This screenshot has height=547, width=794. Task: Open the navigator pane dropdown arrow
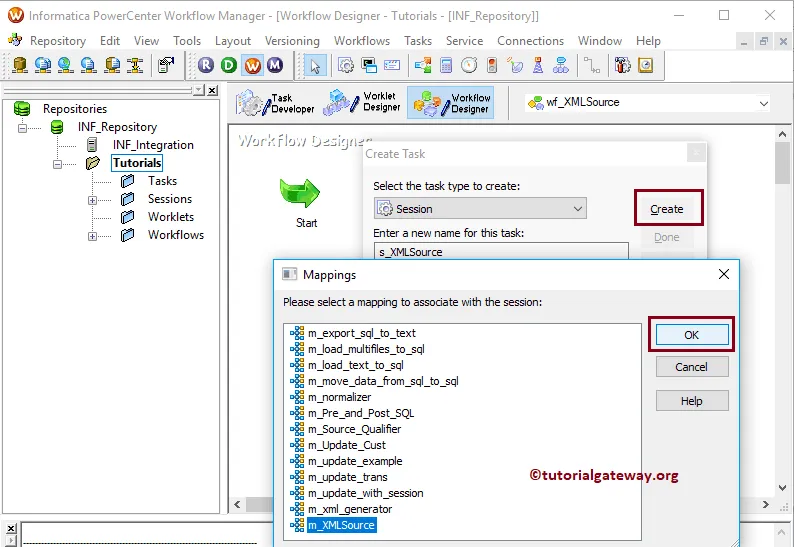[x=199, y=90]
